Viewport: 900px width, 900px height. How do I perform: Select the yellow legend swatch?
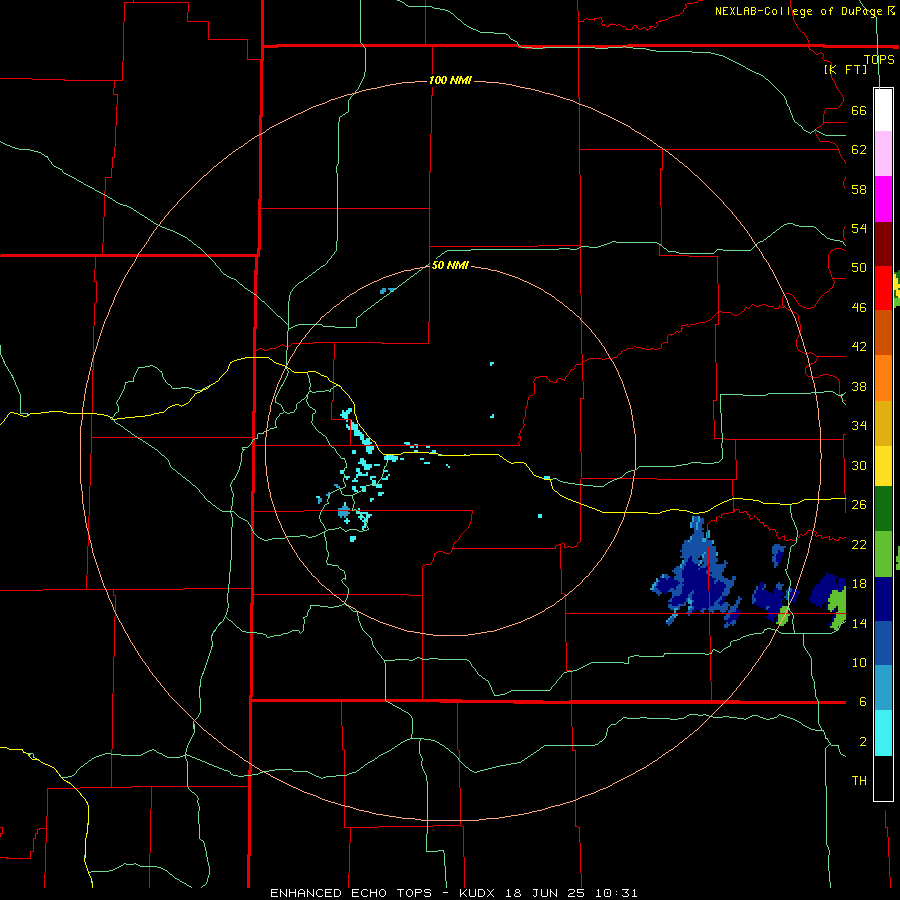[883, 466]
